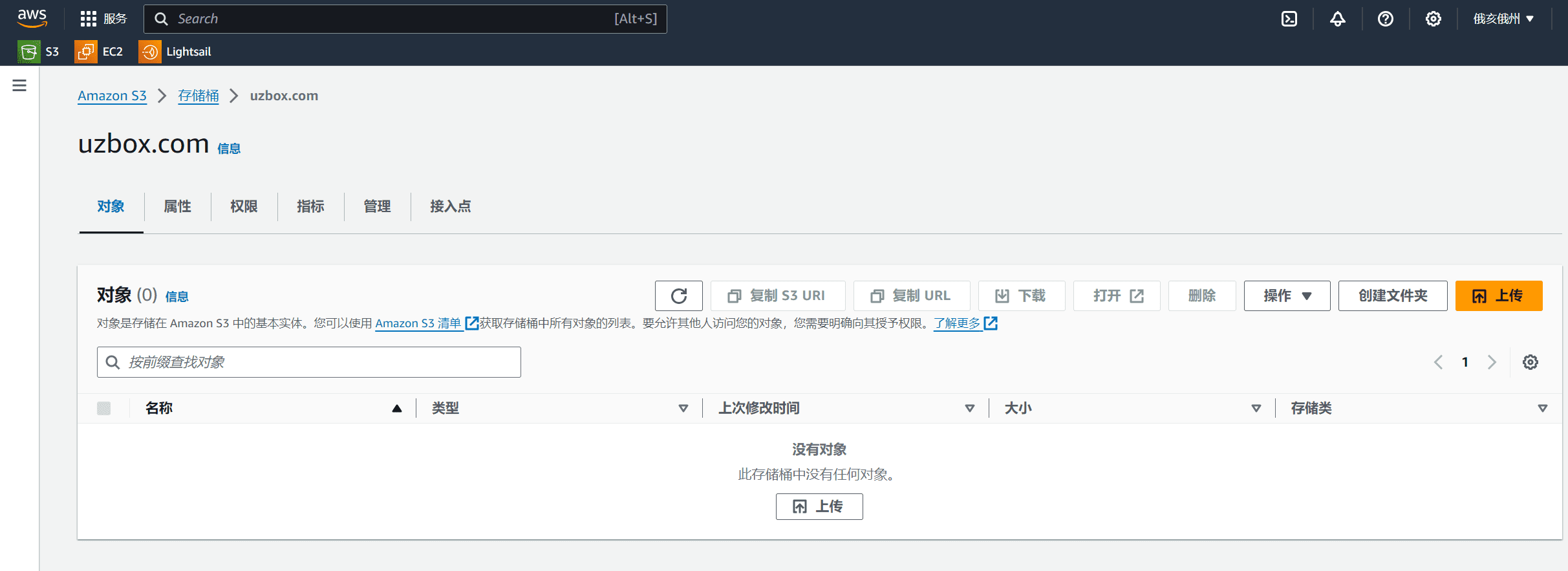The height and width of the screenshot is (571, 1568).
Task: Refresh the objects list
Action: 679,296
